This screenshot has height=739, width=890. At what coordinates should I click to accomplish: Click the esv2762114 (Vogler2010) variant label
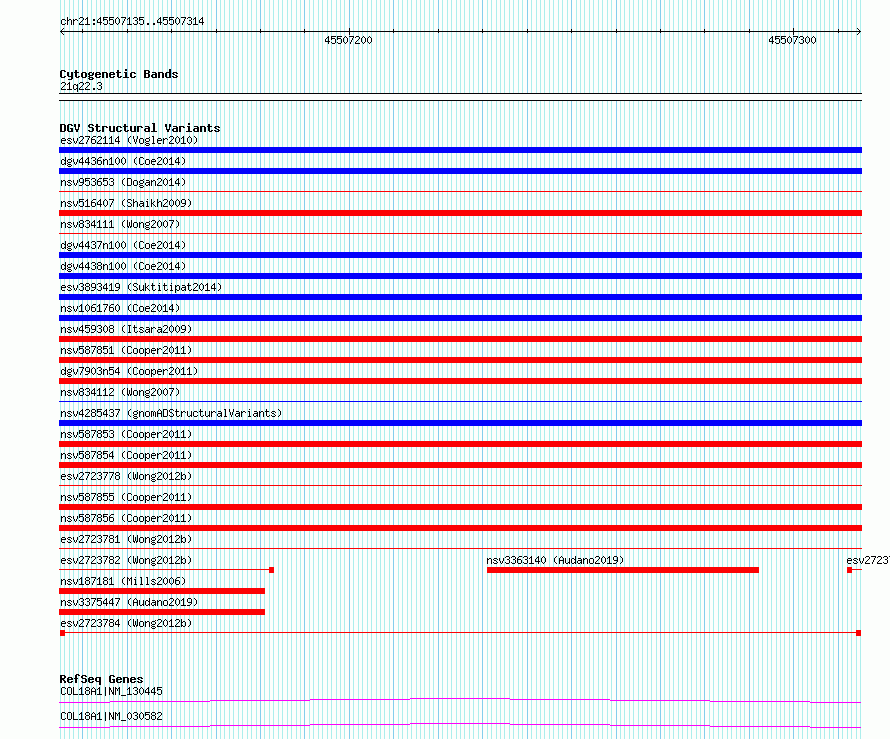[x=129, y=140]
